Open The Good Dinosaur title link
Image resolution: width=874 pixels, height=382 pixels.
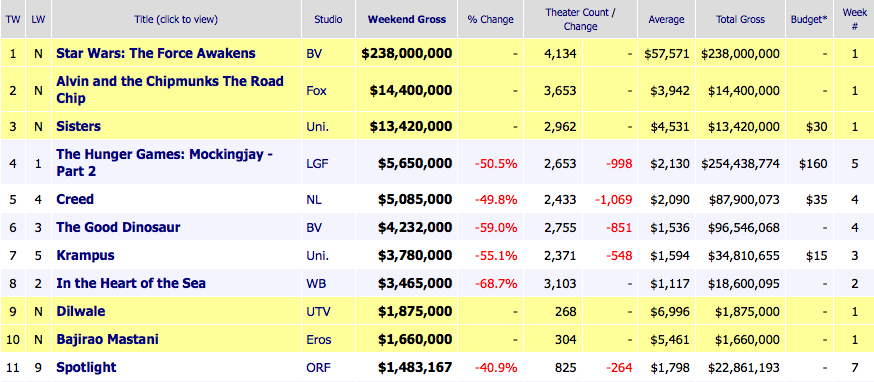pos(118,228)
